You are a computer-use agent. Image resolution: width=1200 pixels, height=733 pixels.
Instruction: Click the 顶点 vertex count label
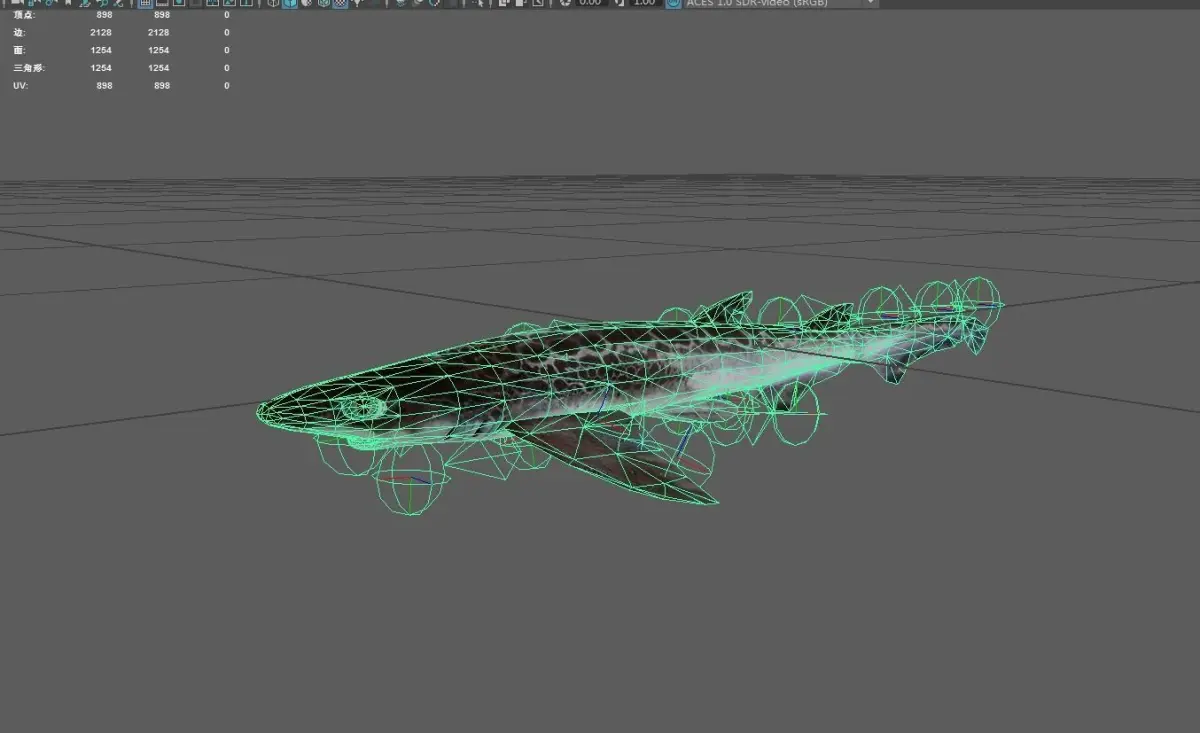[x=23, y=15]
